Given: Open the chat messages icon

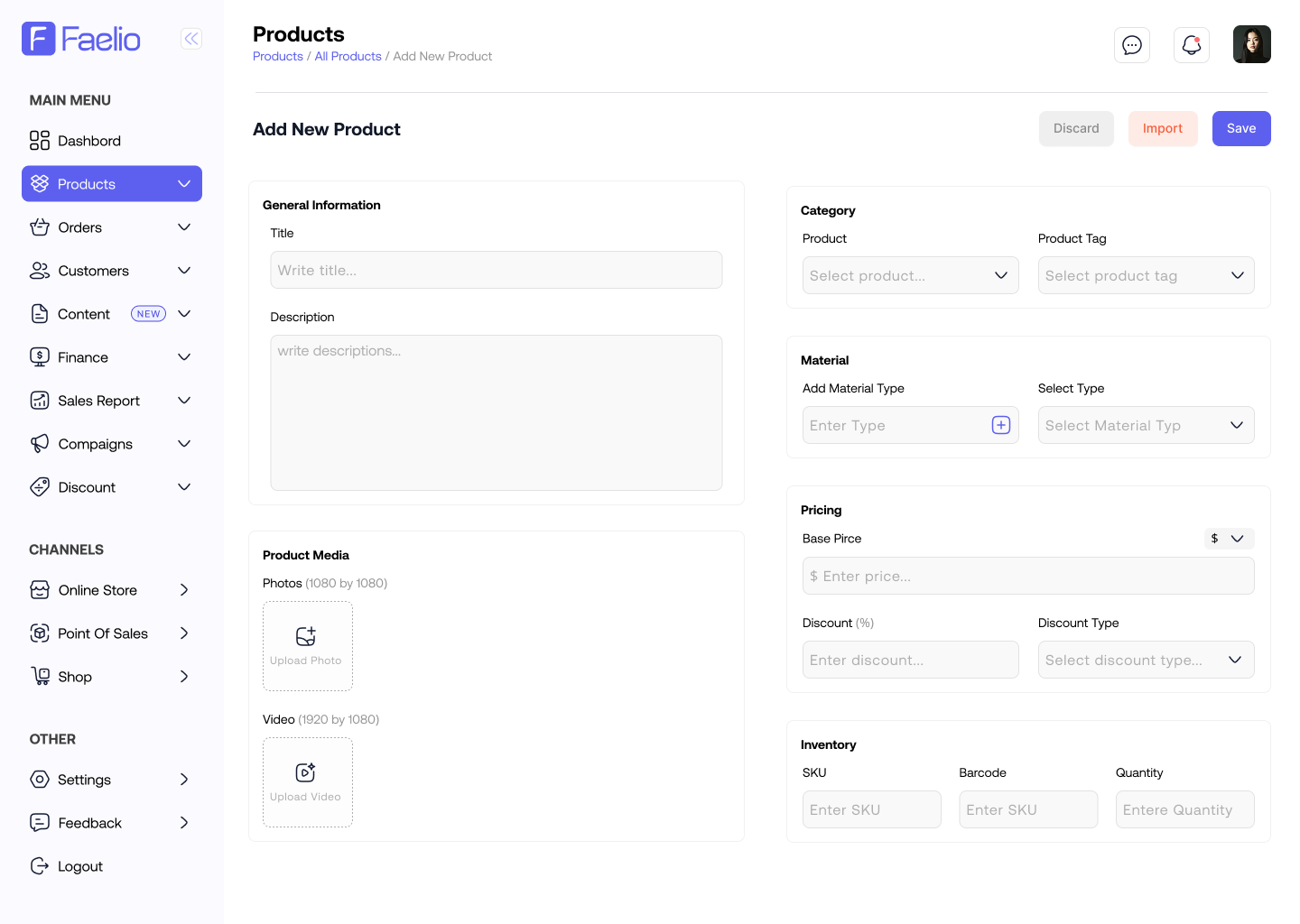Looking at the screenshot, I should pos(1131,45).
